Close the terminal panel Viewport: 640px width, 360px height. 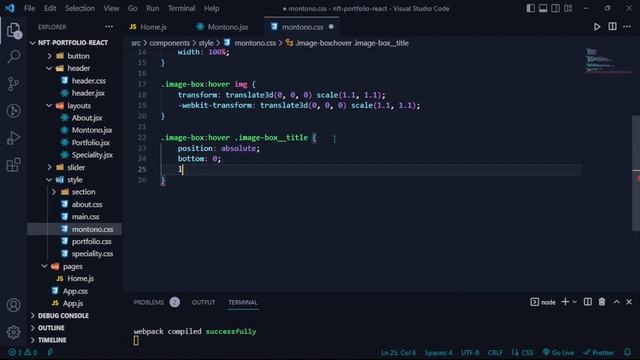(629, 302)
